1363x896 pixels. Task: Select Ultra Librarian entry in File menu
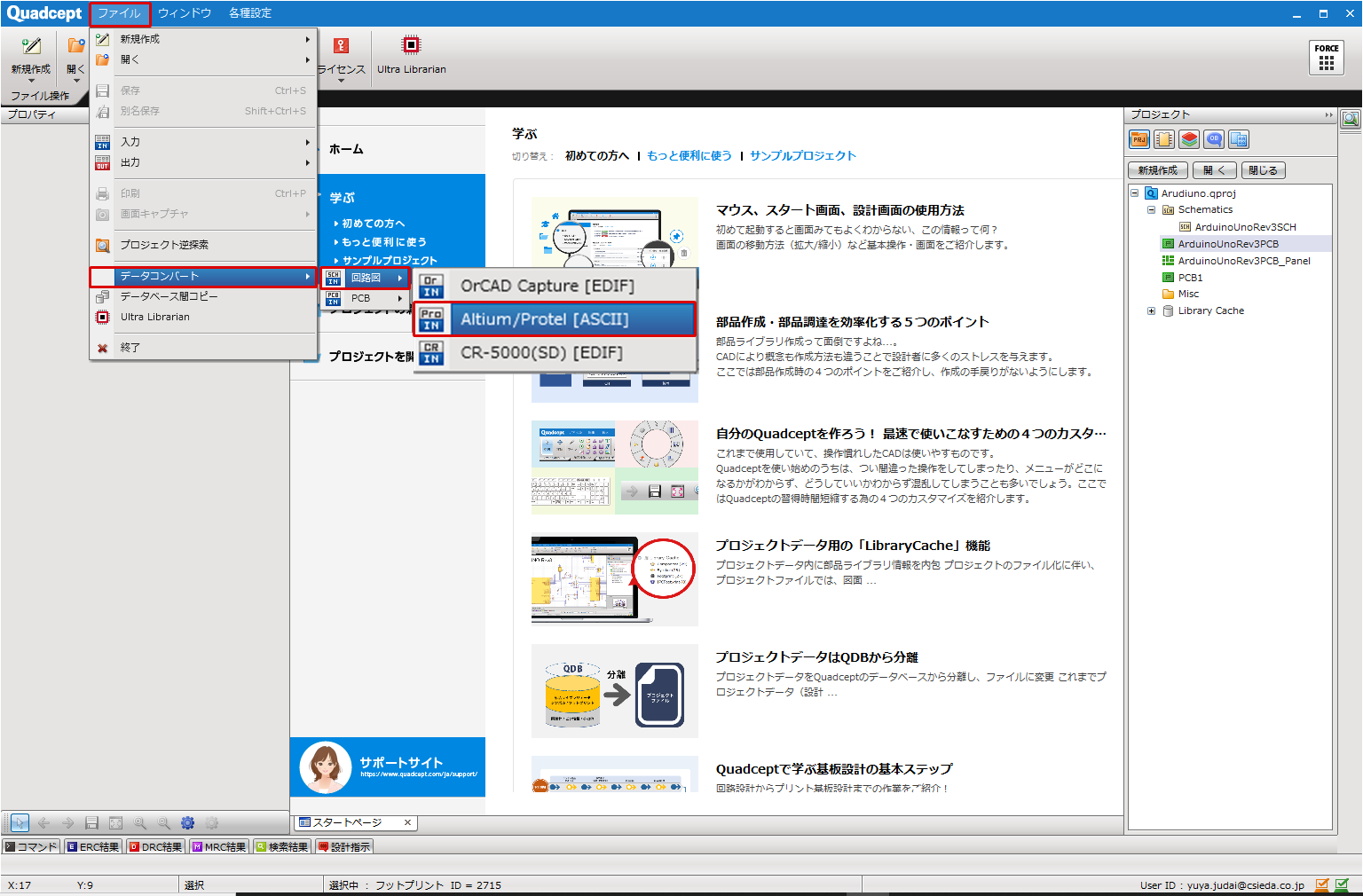pos(203,317)
